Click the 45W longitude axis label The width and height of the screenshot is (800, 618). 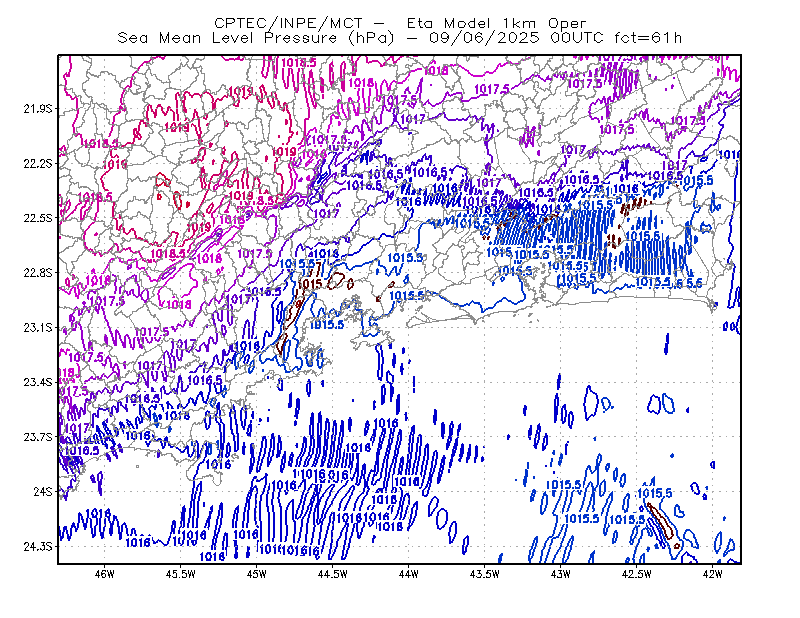(x=257, y=574)
